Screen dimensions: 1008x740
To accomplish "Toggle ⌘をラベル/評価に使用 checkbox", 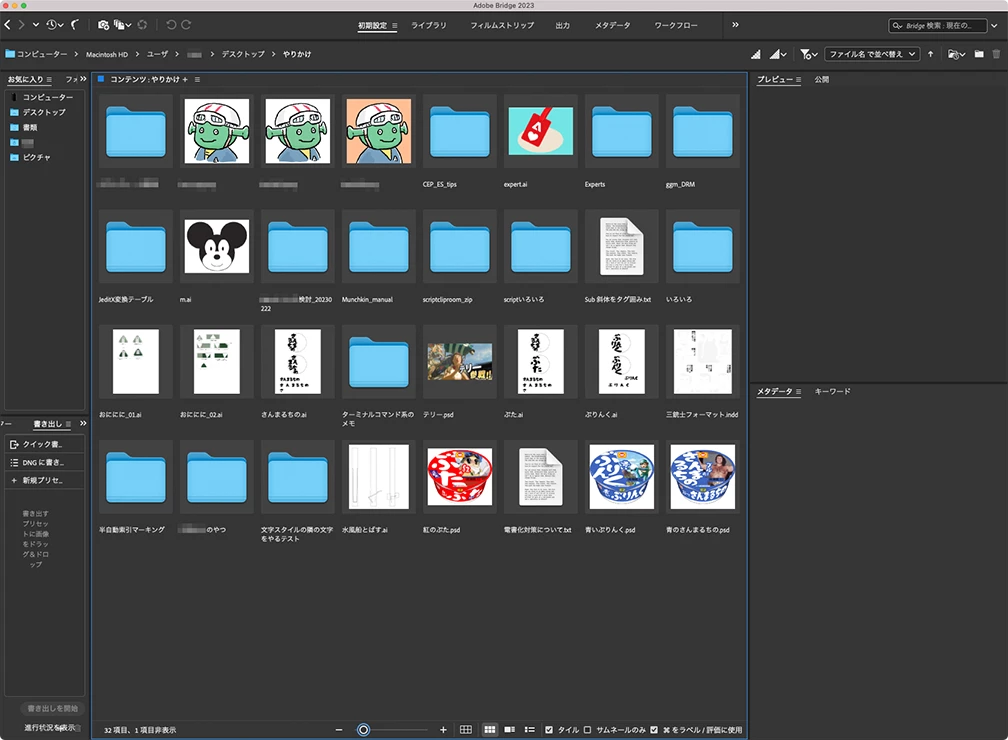I will pos(654,730).
